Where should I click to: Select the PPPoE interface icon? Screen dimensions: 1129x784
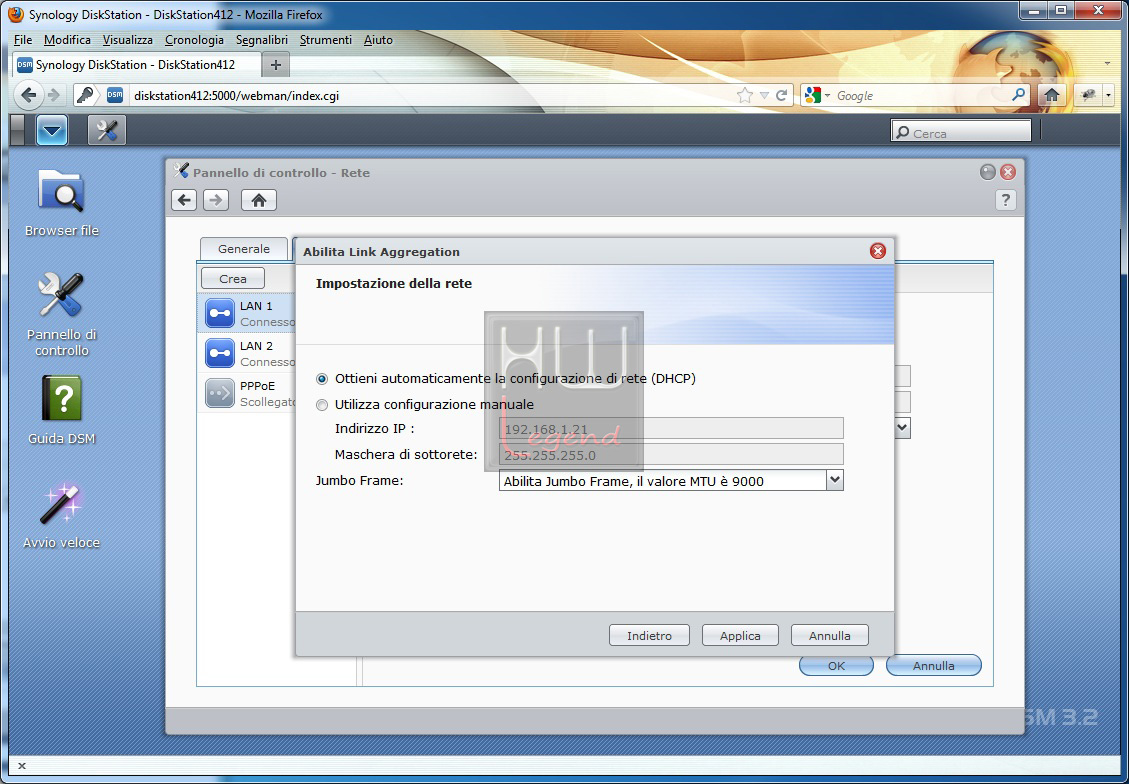pyautogui.click(x=220, y=393)
